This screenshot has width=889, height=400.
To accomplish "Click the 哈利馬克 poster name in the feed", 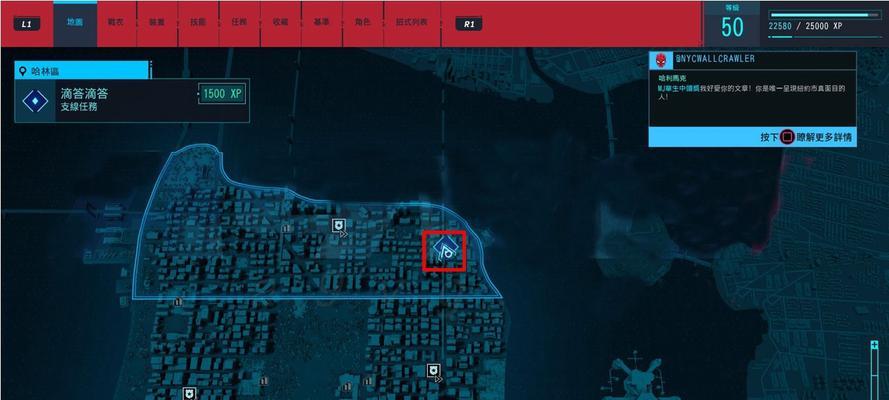I will [x=671, y=78].
